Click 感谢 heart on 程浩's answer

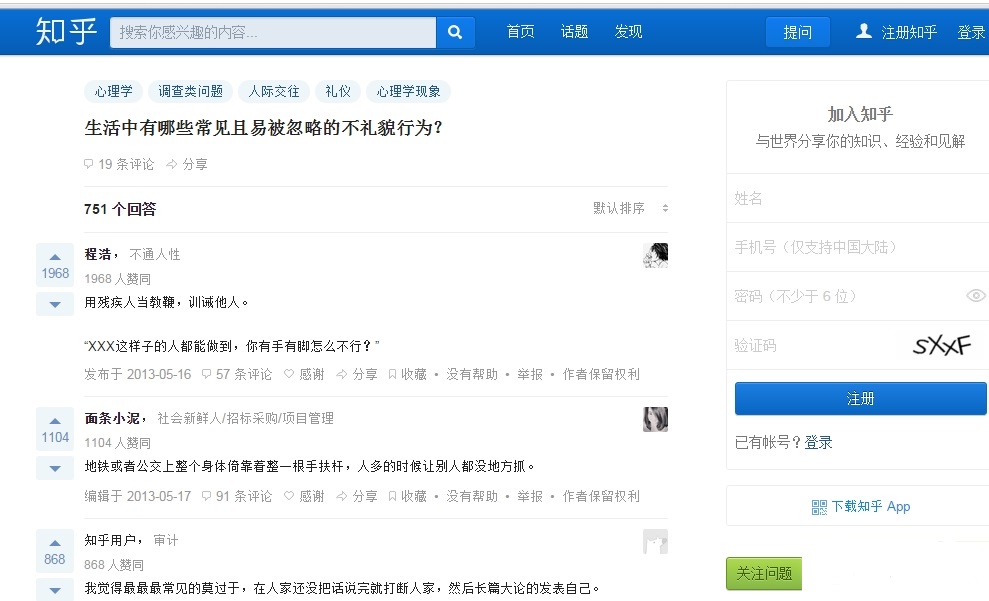[304, 374]
